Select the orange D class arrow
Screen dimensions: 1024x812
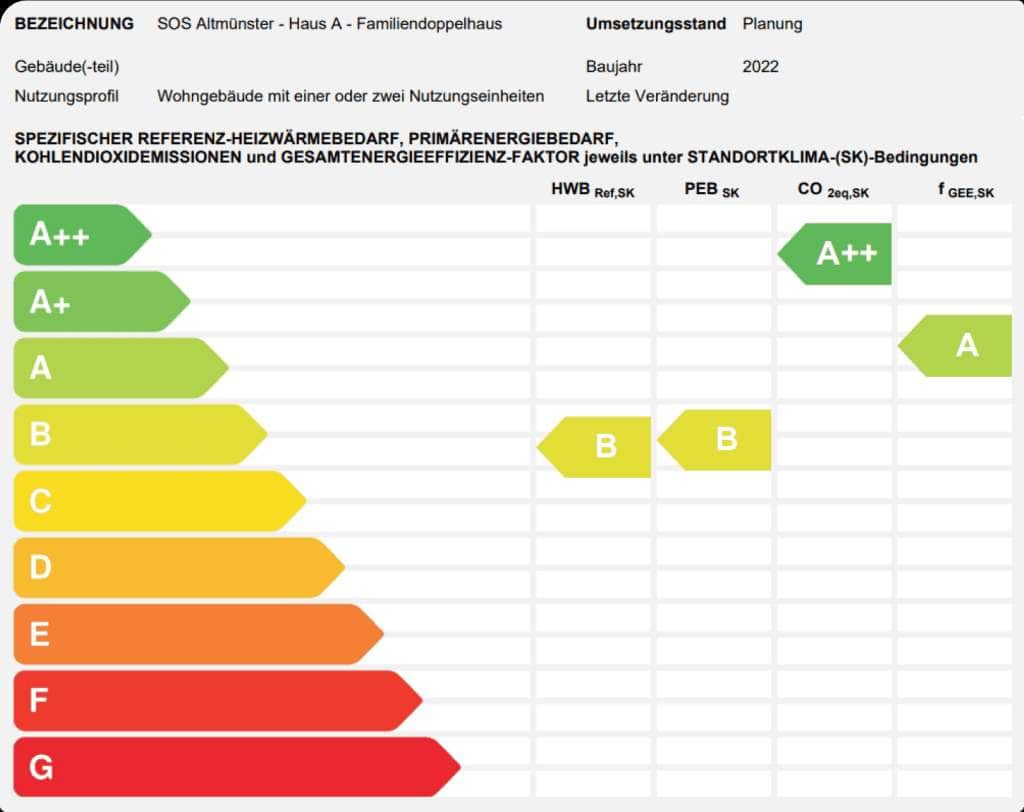[x=177, y=568]
